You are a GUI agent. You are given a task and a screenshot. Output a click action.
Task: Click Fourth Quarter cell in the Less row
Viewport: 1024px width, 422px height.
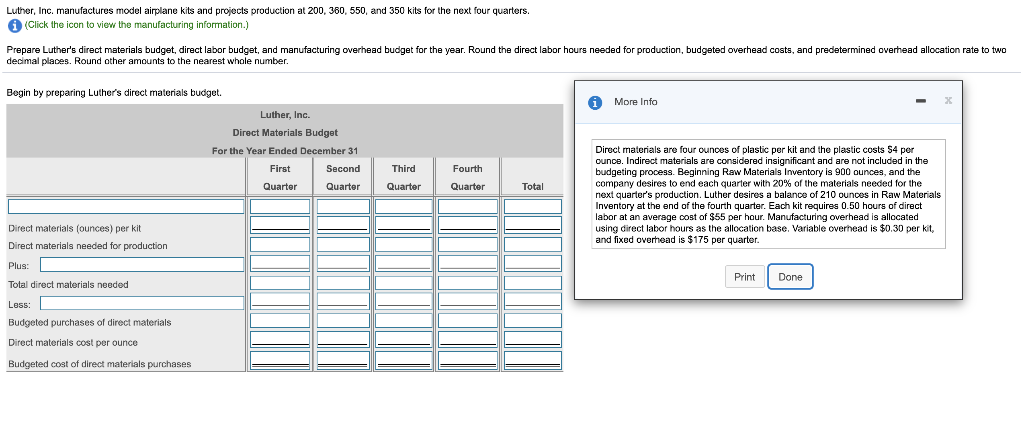(x=467, y=301)
